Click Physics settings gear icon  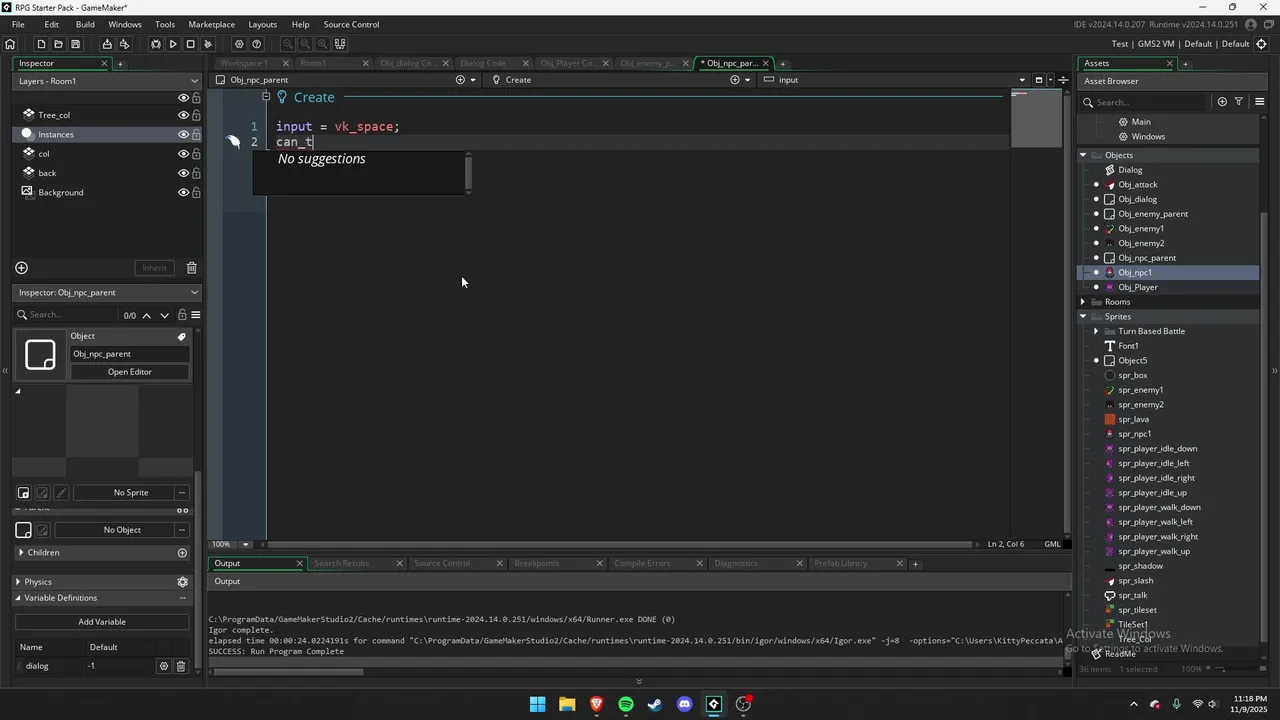tap(182, 582)
